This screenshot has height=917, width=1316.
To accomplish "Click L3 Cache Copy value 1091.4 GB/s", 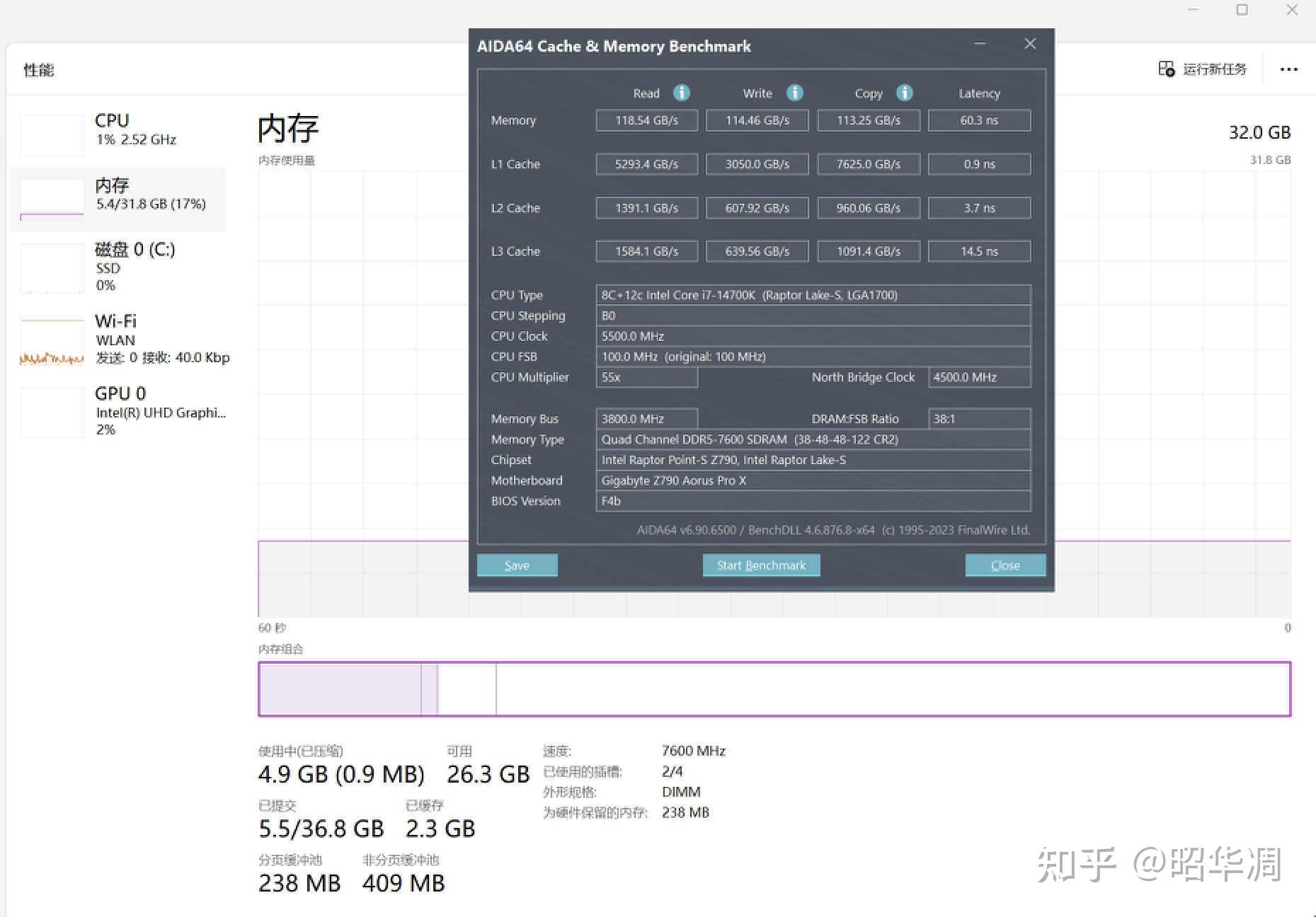I will (x=868, y=251).
